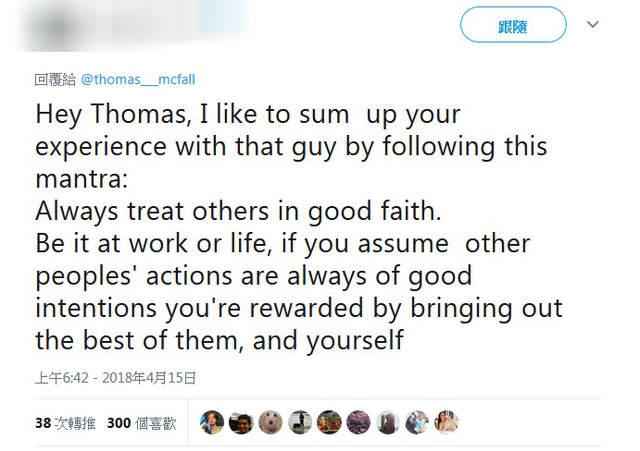
Task: Click the last liker avatar in the row
Action: 446,423
